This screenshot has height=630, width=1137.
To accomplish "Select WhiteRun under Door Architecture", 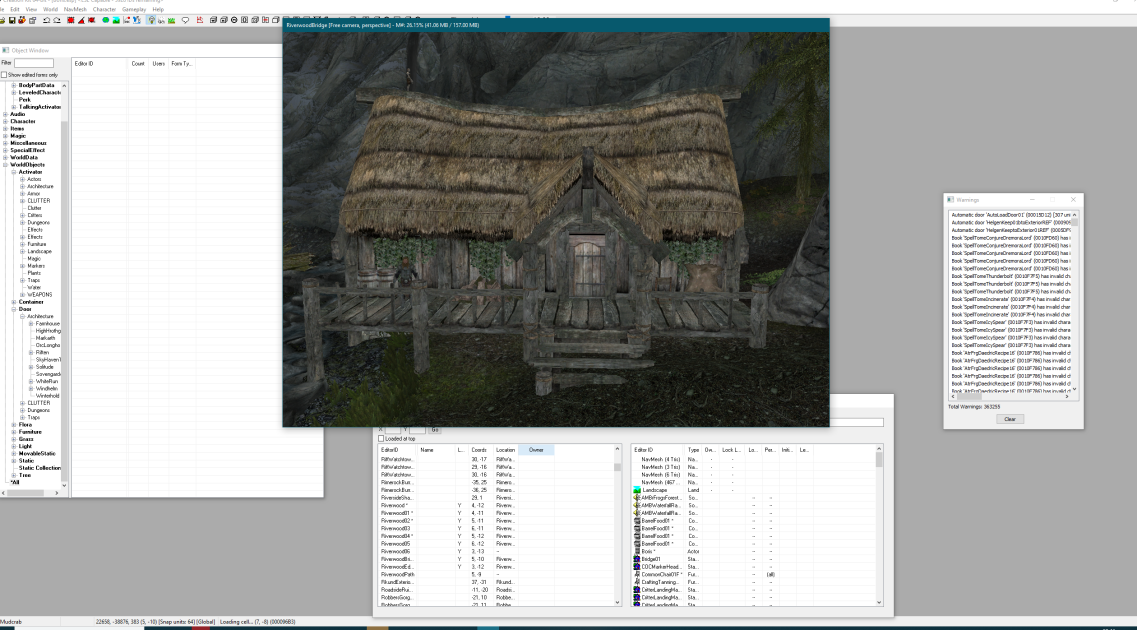I will coord(46,381).
